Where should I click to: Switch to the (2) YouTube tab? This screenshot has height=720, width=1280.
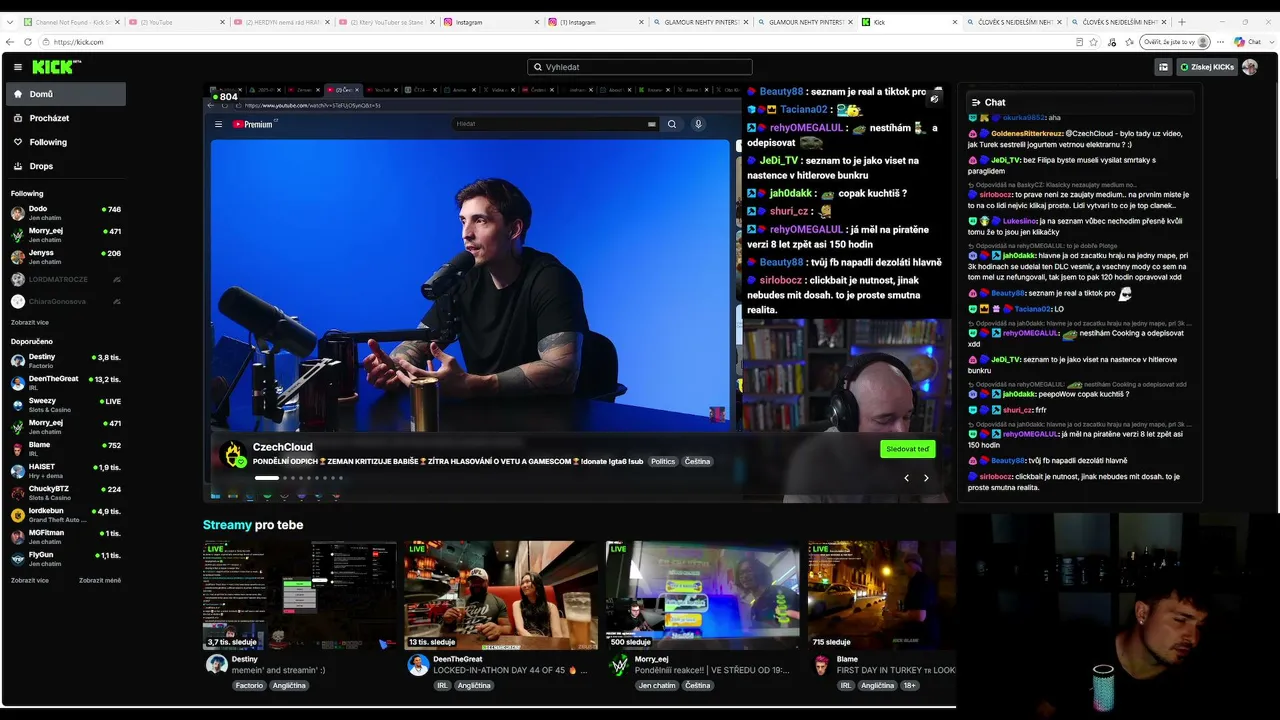coord(175,22)
